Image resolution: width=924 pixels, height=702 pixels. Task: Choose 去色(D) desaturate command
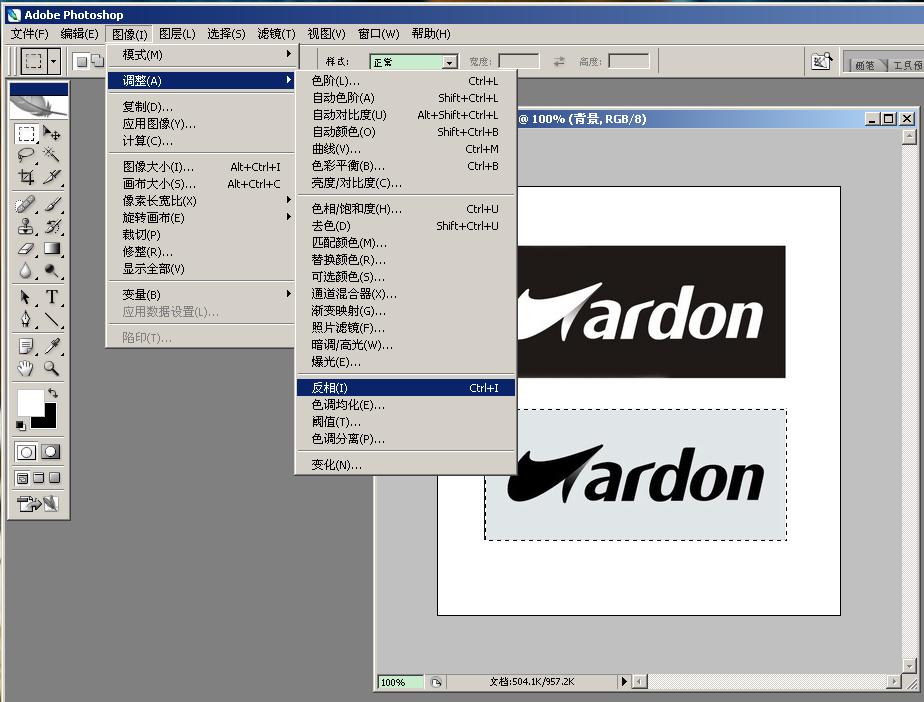point(406,226)
